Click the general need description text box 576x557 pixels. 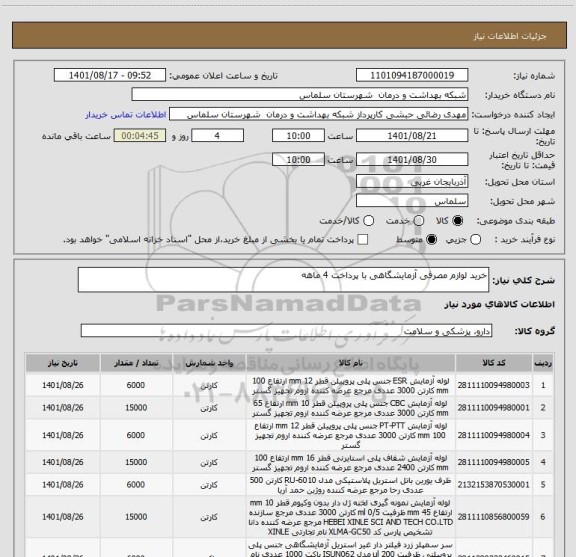point(283,280)
